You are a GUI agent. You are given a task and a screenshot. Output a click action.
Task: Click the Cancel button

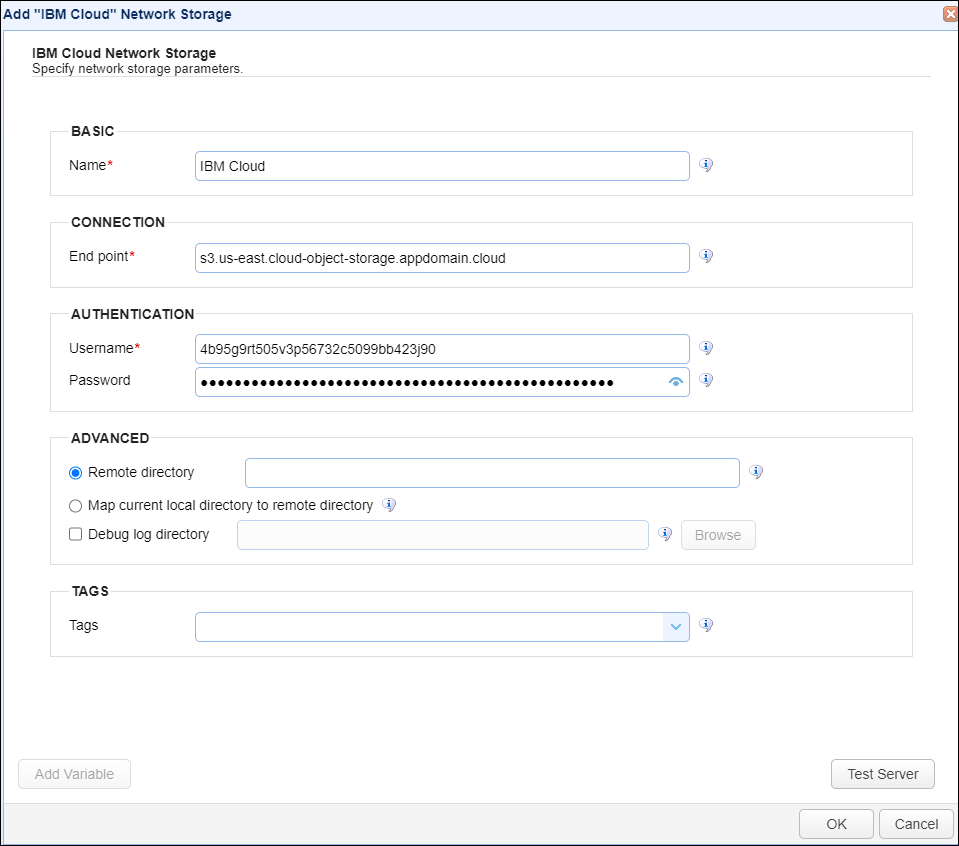pos(916,824)
